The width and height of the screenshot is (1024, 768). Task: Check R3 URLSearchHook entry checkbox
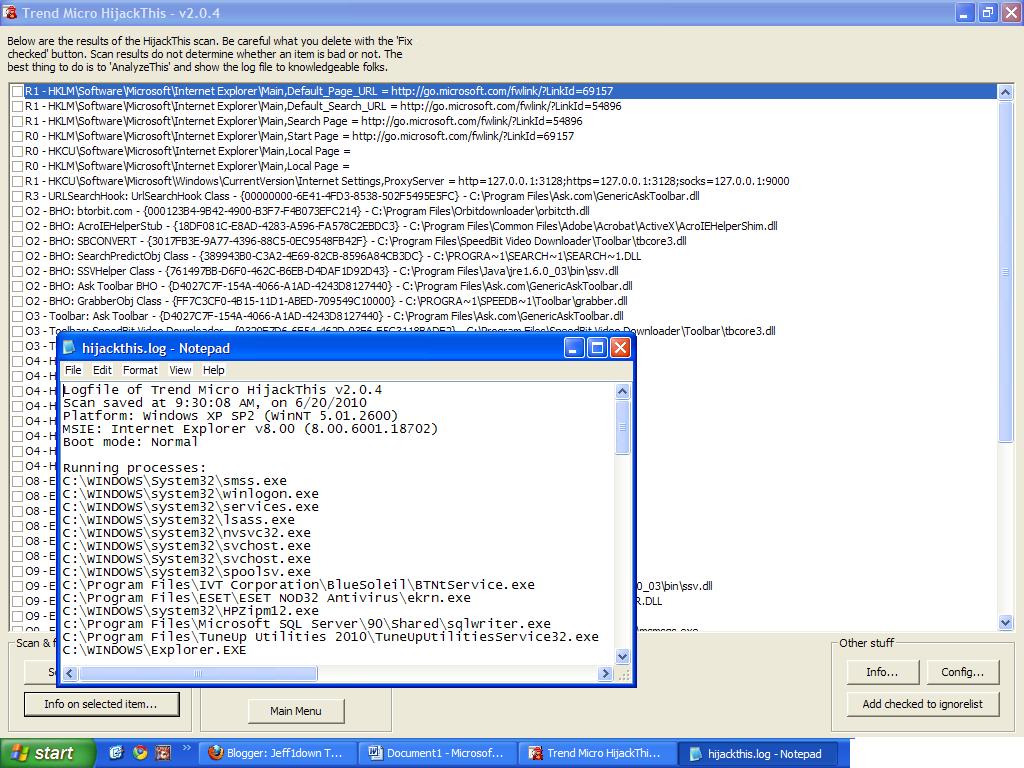coord(18,197)
